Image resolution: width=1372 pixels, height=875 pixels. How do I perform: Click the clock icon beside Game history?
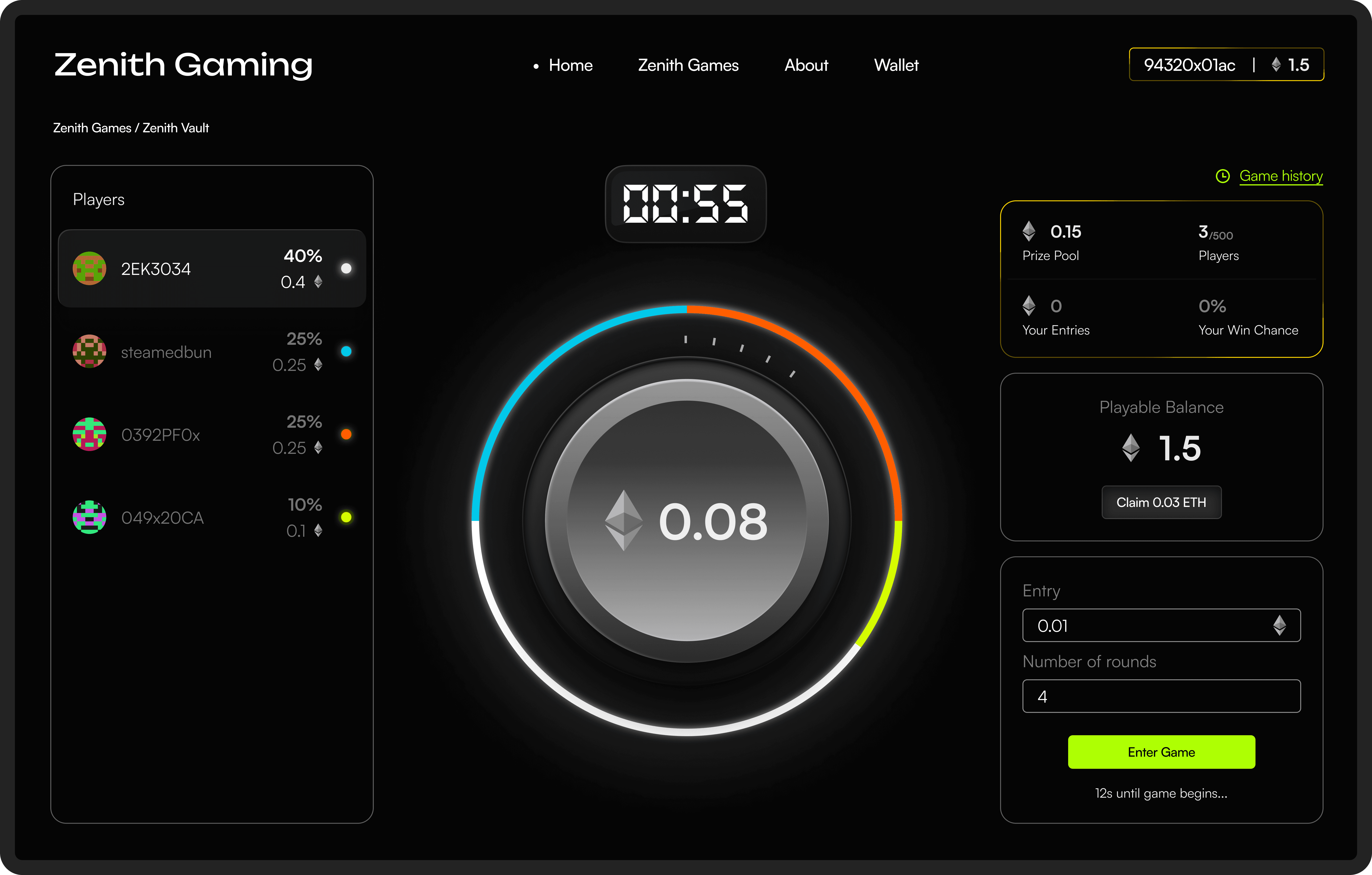1223,176
